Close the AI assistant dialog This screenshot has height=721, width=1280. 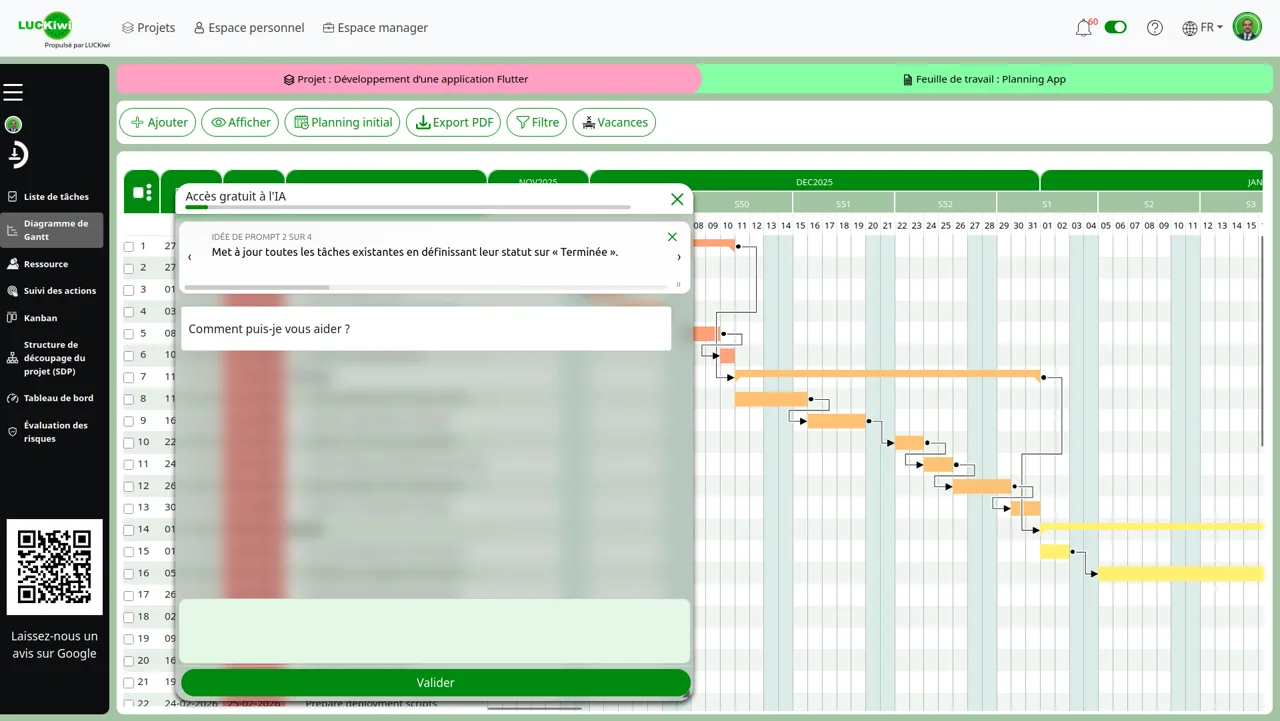[x=677, y=199]
